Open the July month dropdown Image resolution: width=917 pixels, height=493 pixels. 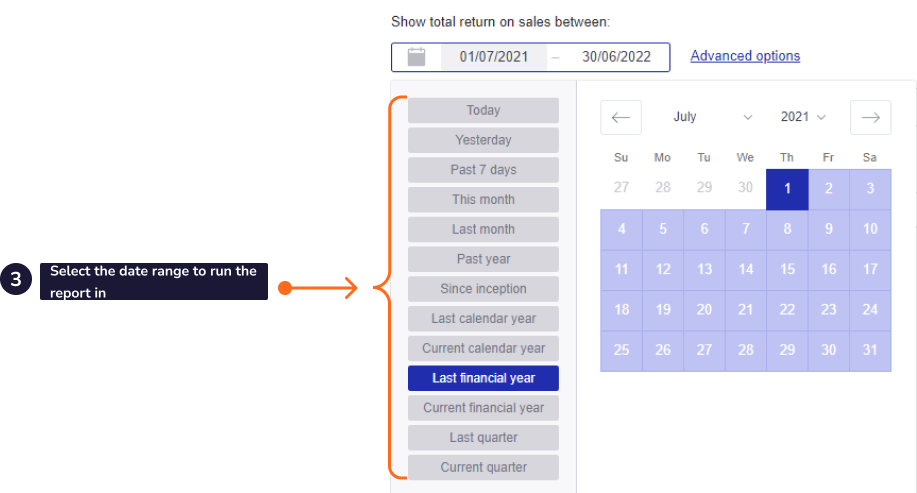[x=712, y=117]
